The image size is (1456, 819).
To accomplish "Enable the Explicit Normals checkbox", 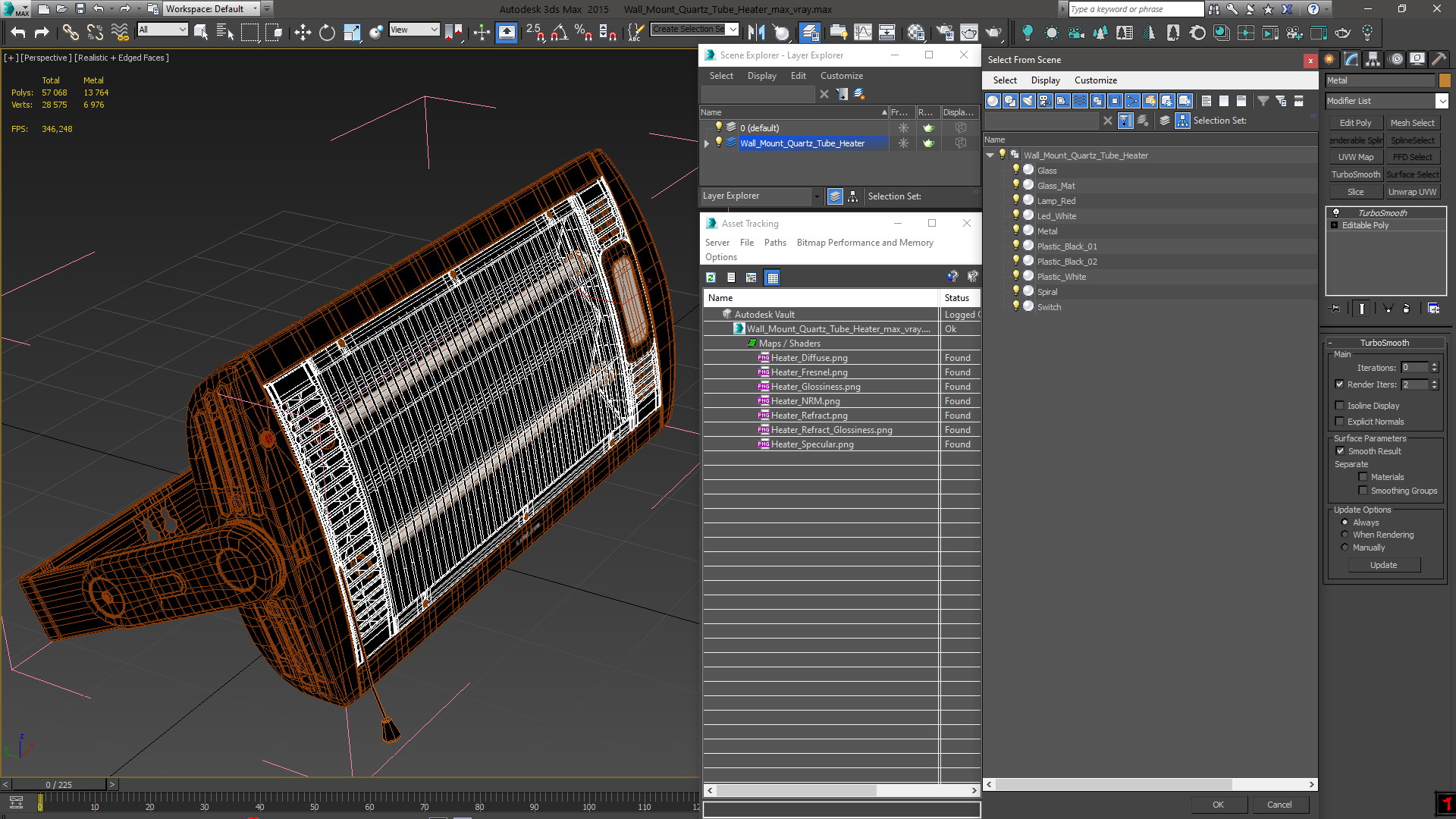I will [x=1339, y=422].
